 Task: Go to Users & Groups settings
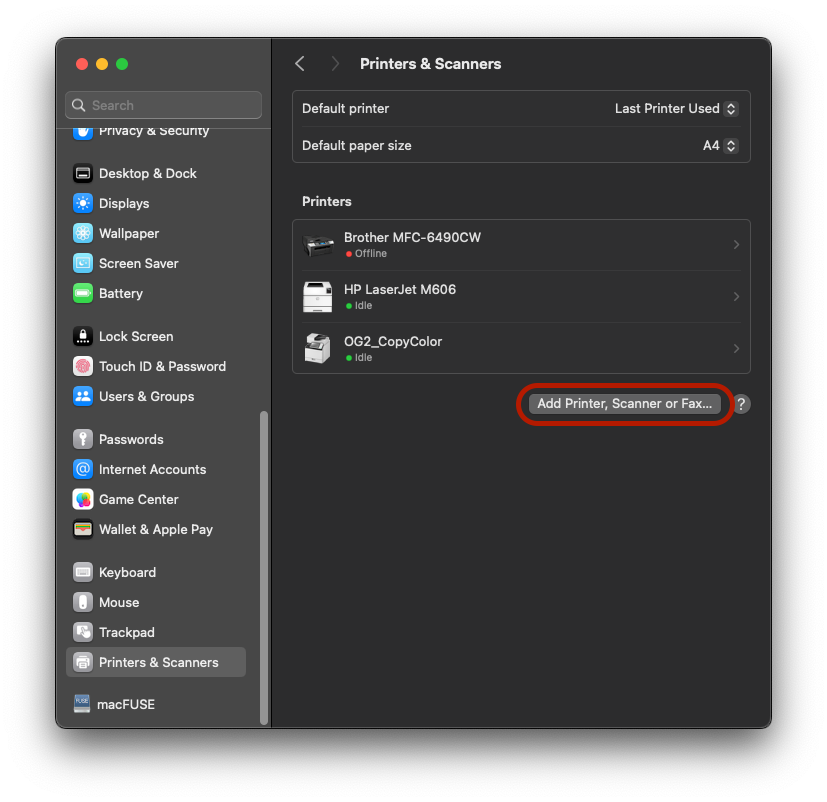click(x=146, y=396)
